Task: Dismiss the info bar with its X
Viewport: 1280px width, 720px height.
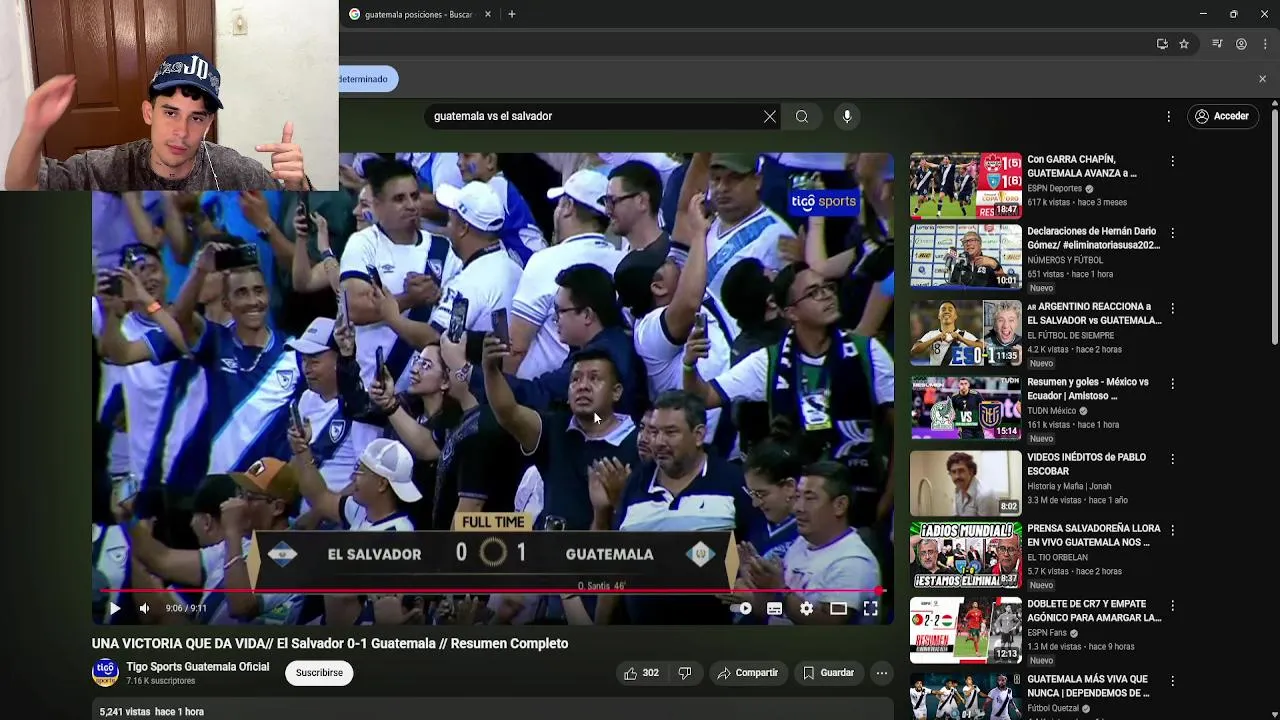Action: pyautogui.click(x=1262, y=79)
